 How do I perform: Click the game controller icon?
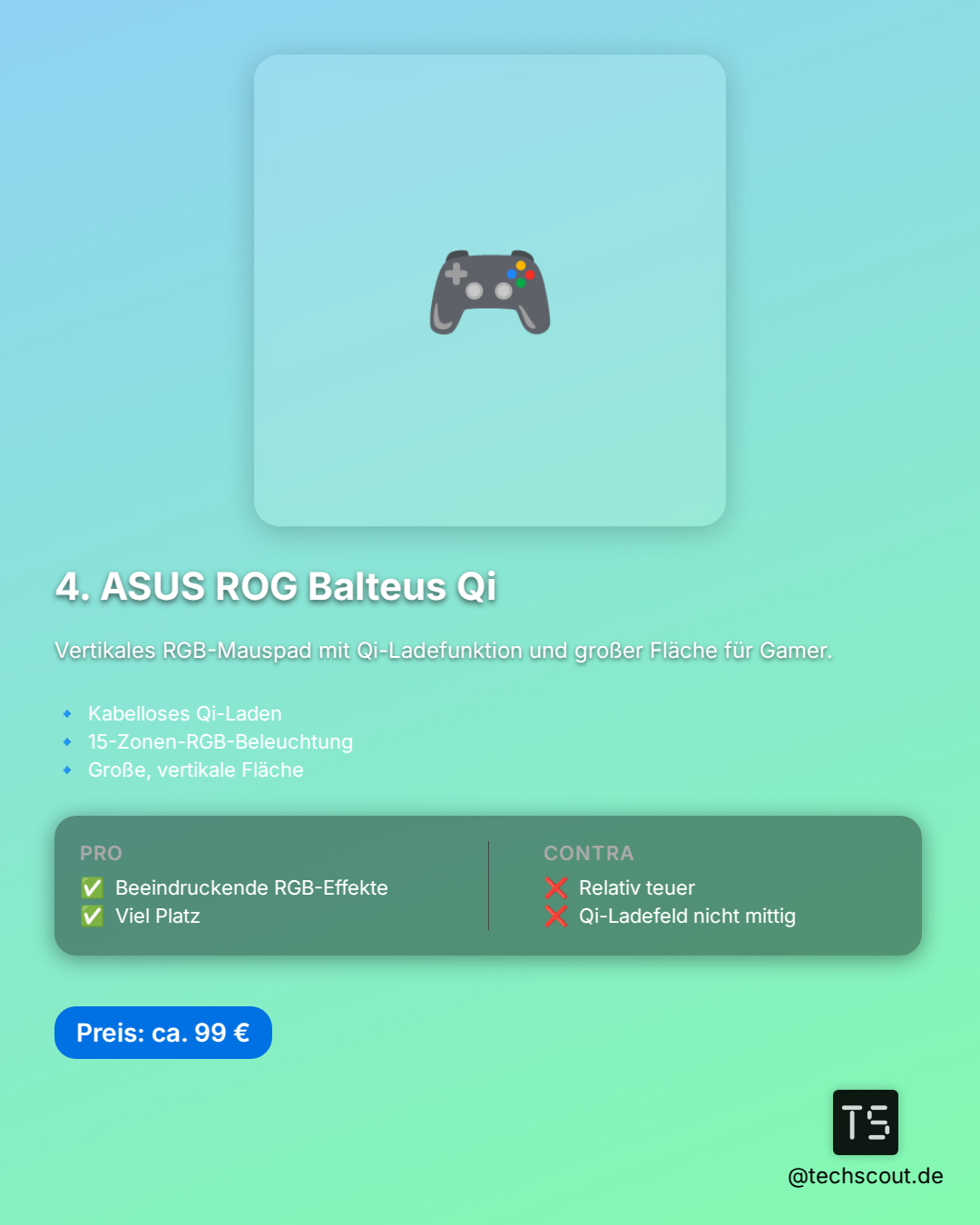click(490, 291)
